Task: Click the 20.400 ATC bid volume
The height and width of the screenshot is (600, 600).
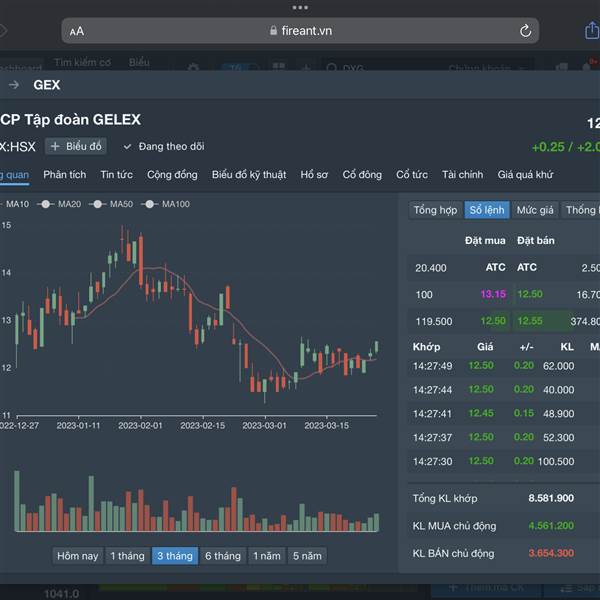Action: pos(431,268)
